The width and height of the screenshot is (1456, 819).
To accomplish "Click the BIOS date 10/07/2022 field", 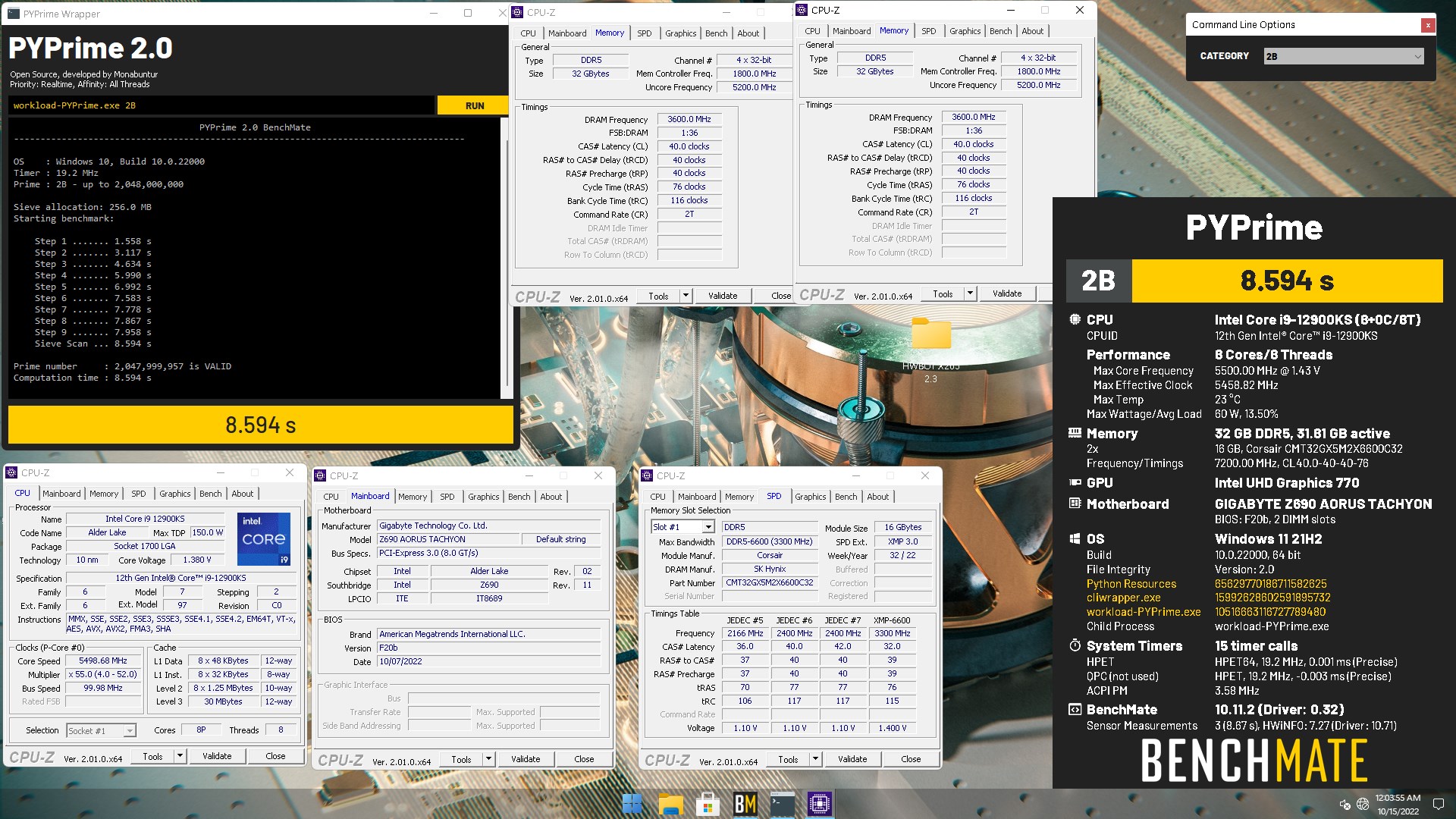I will pos(489,661).
